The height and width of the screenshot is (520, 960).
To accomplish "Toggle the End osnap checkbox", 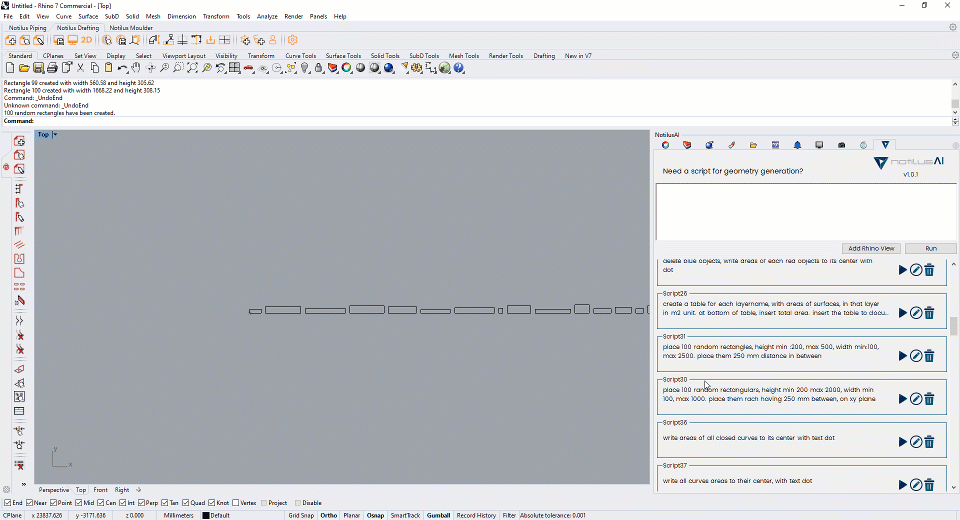I will pos(8,503).
